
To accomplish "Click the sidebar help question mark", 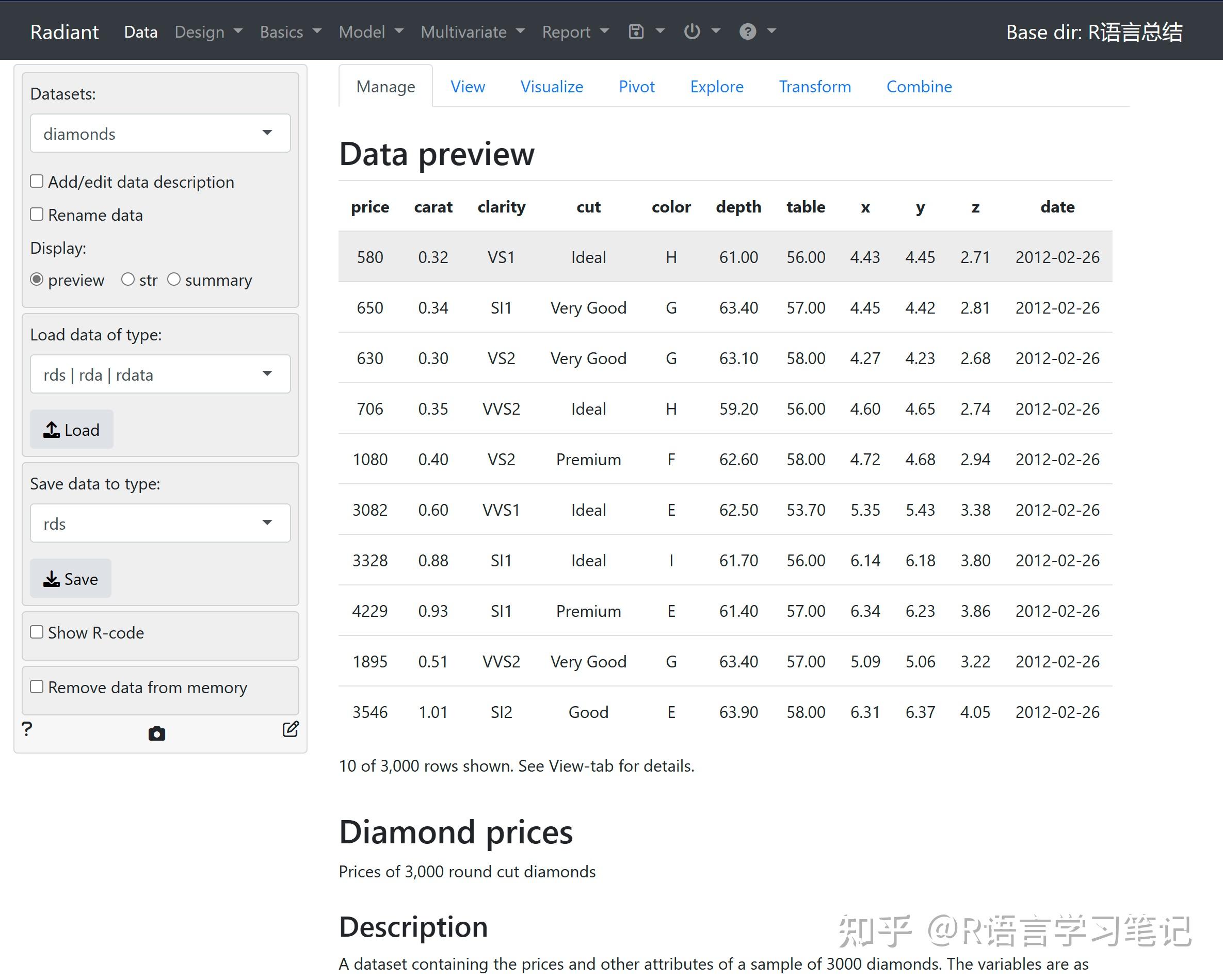I will coord(27,729).
